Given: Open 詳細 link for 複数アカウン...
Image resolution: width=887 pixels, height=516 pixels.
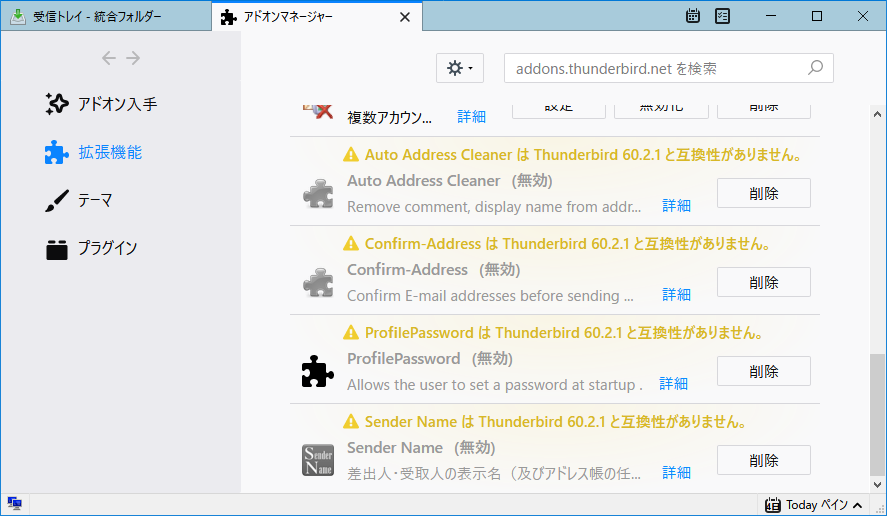Looking at the screenshot, I should click(x=471, y=117).
